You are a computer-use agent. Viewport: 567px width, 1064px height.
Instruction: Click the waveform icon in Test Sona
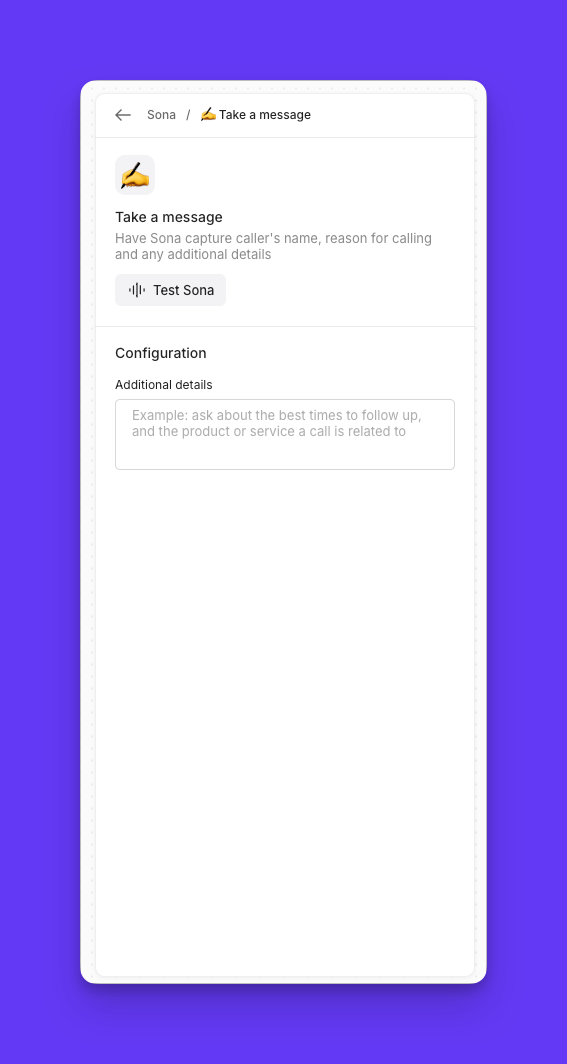point(137,290)
